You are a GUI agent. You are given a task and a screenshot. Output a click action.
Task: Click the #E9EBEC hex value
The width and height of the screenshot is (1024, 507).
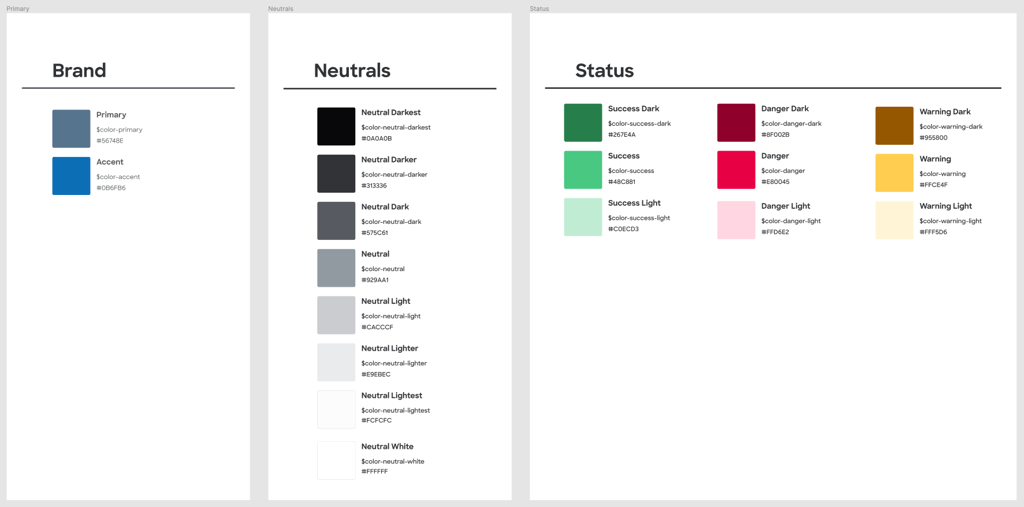click(376, 374)
